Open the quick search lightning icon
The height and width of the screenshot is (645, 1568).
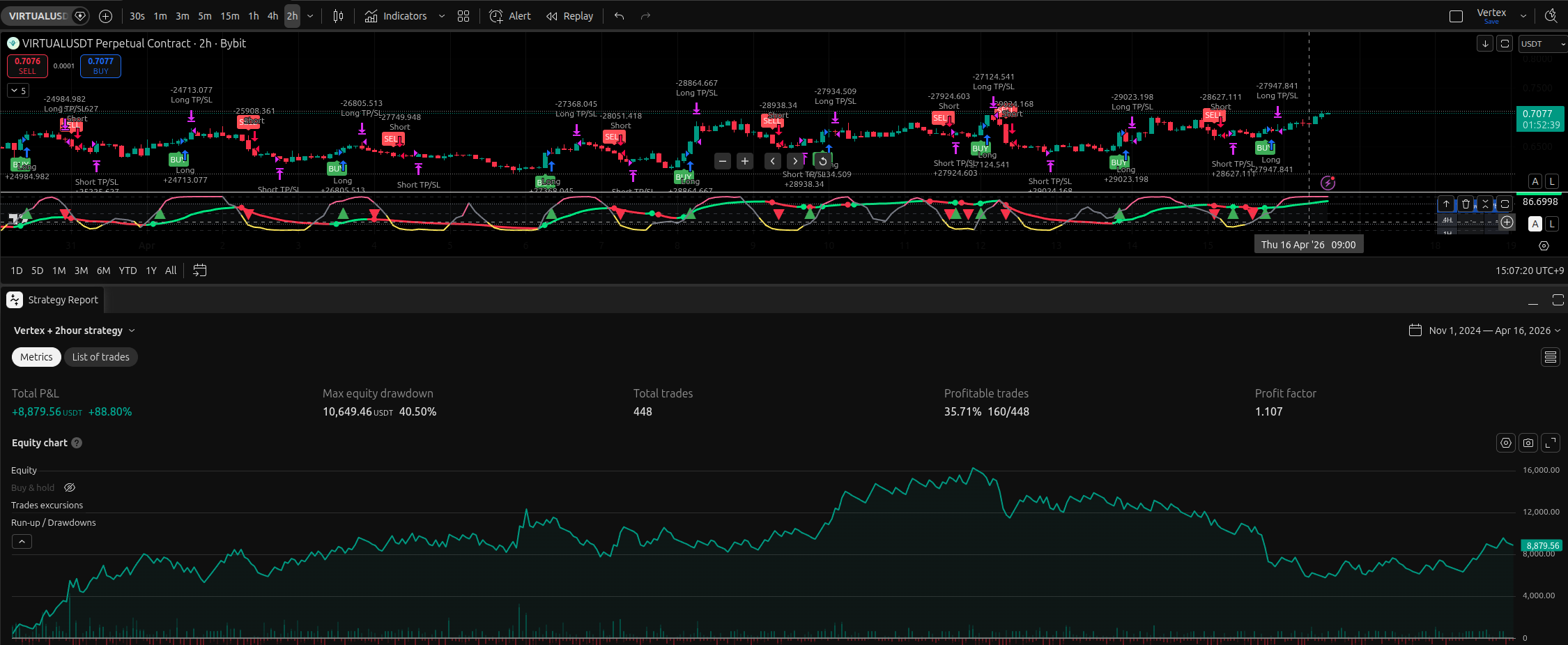(1551, 15)
